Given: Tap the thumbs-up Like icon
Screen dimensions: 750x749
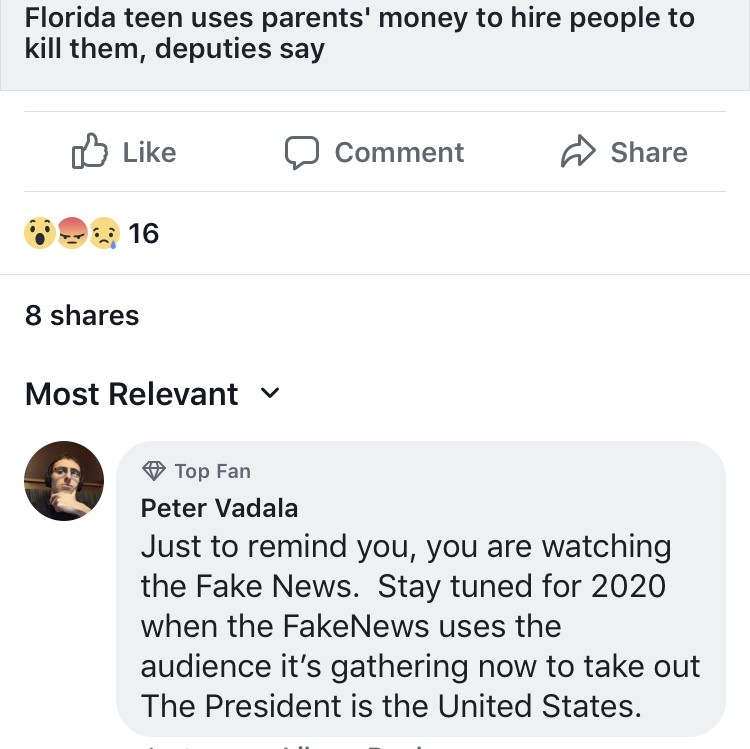Looking at the screenshot, I should pos(89,152).
